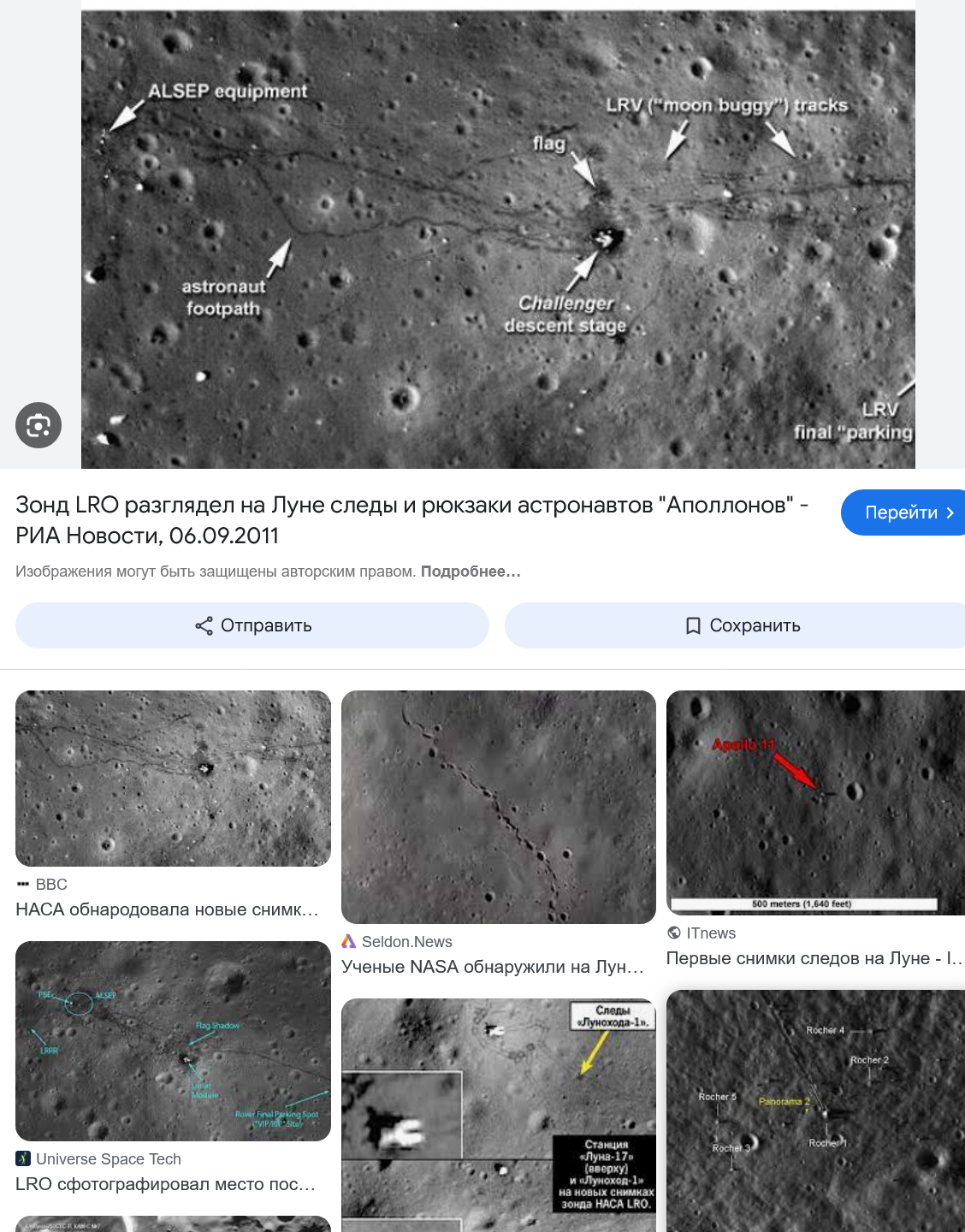Click the BBC source favicon
This screenshot has width=965, height=1232.
pyautogui.click(x=23, y=885)
